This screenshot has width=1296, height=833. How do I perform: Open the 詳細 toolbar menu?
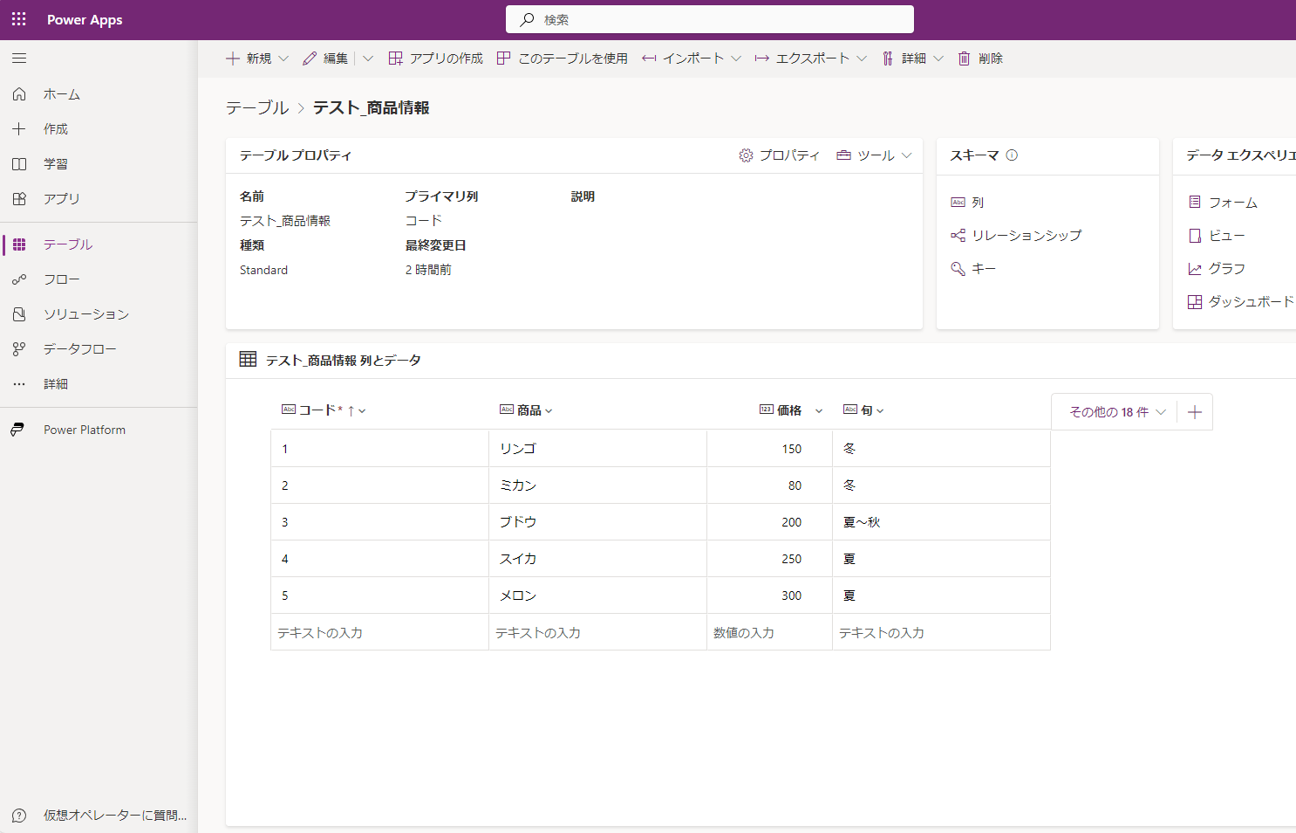pyautogui.click(x=912, y=58)
